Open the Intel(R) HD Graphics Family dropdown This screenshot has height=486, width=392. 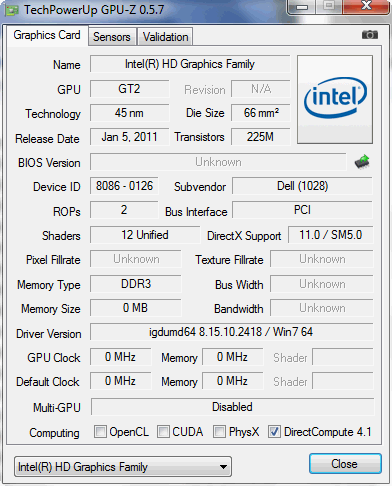pyautogui.click(x=123, y=466)
